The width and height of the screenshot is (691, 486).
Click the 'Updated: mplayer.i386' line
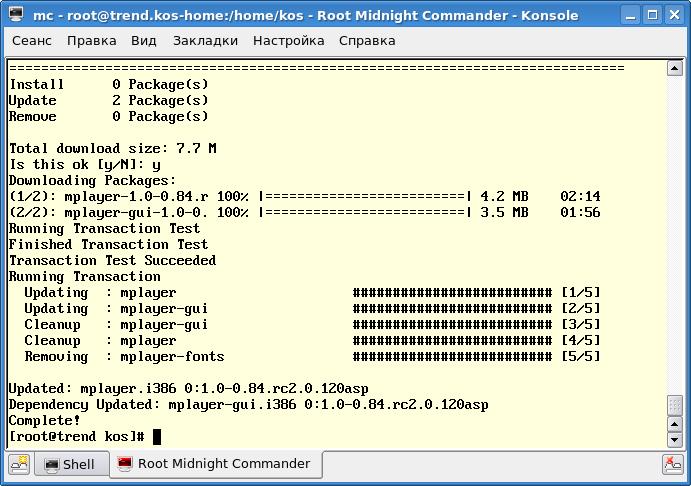189,389
